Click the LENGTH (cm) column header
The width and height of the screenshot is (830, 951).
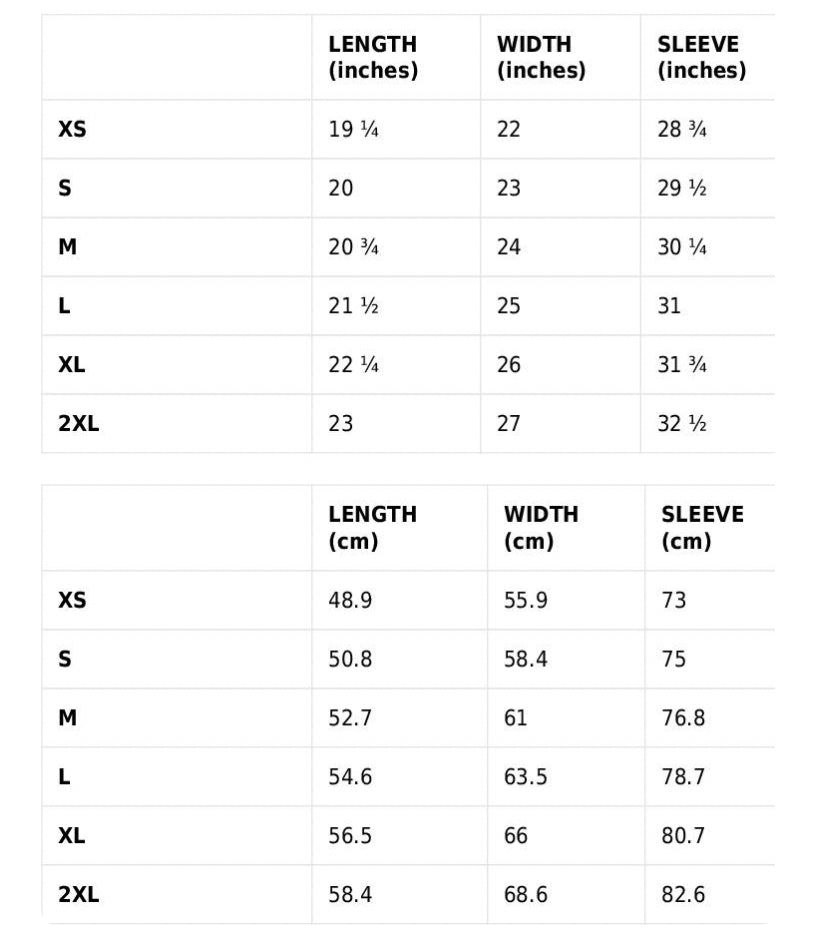(373, 527)
